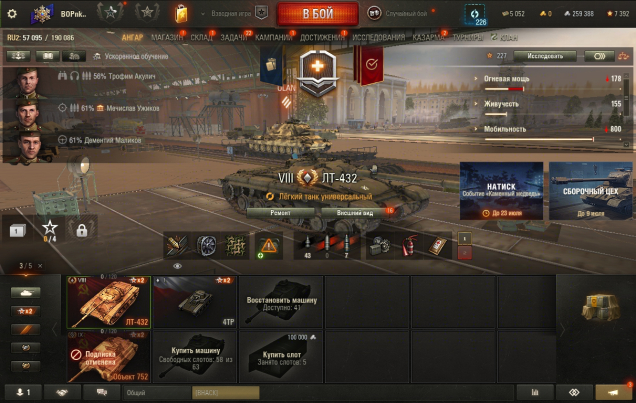Click the fire extinguisher consumable slot
Image resolution: width=636 pixels, height=403 pixels.
409,246
